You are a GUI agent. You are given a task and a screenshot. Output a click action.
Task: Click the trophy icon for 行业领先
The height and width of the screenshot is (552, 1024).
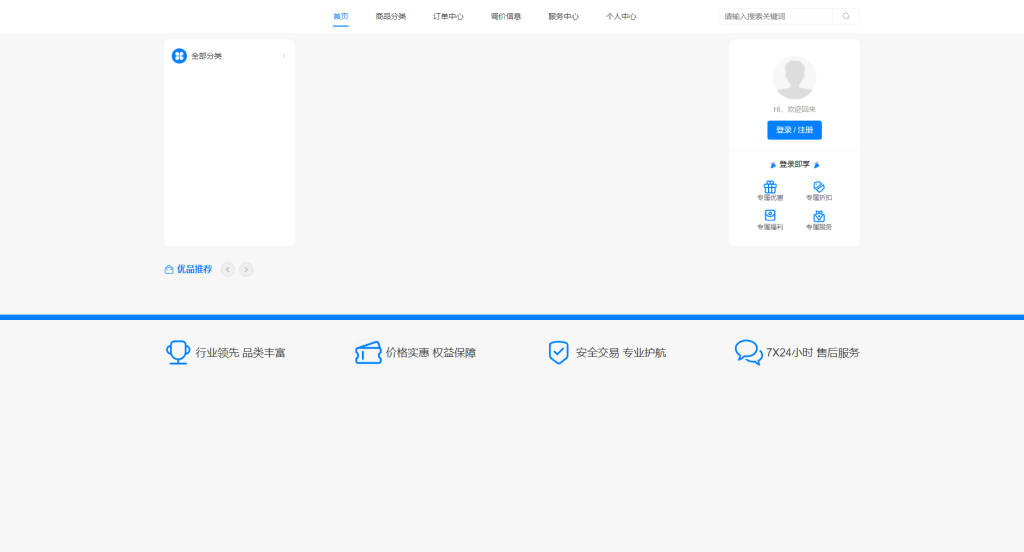tap(178, 352)
